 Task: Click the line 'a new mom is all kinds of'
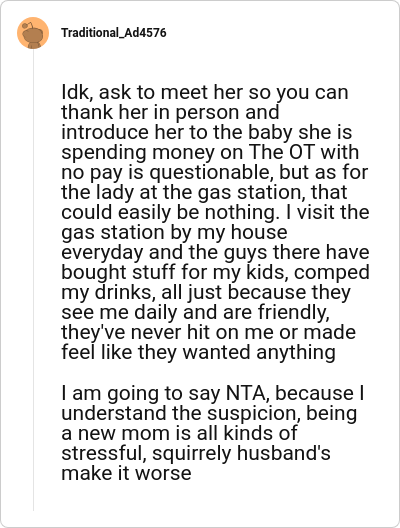(179, 433)
